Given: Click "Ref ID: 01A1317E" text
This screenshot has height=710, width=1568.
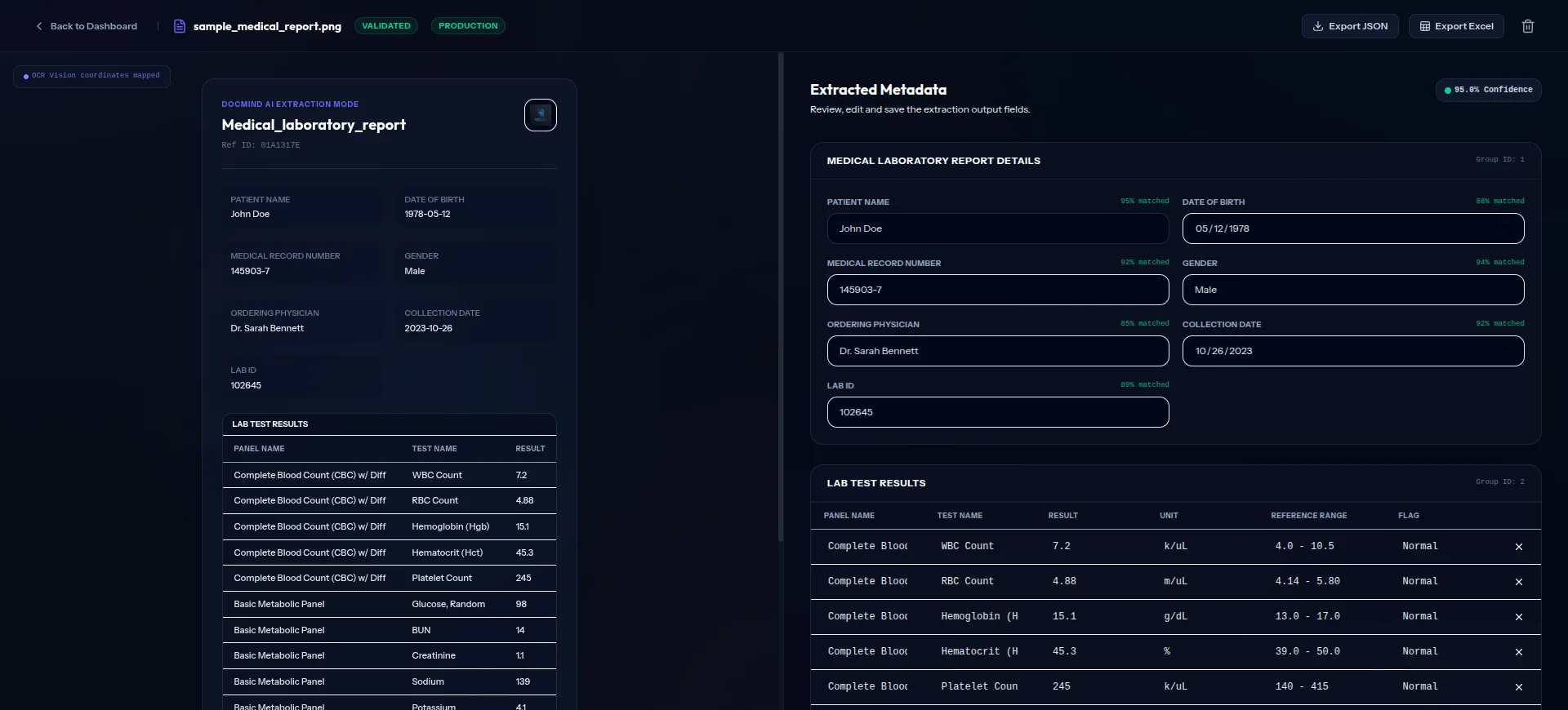Looking at the screenshot, I should (x=261, y=145).
